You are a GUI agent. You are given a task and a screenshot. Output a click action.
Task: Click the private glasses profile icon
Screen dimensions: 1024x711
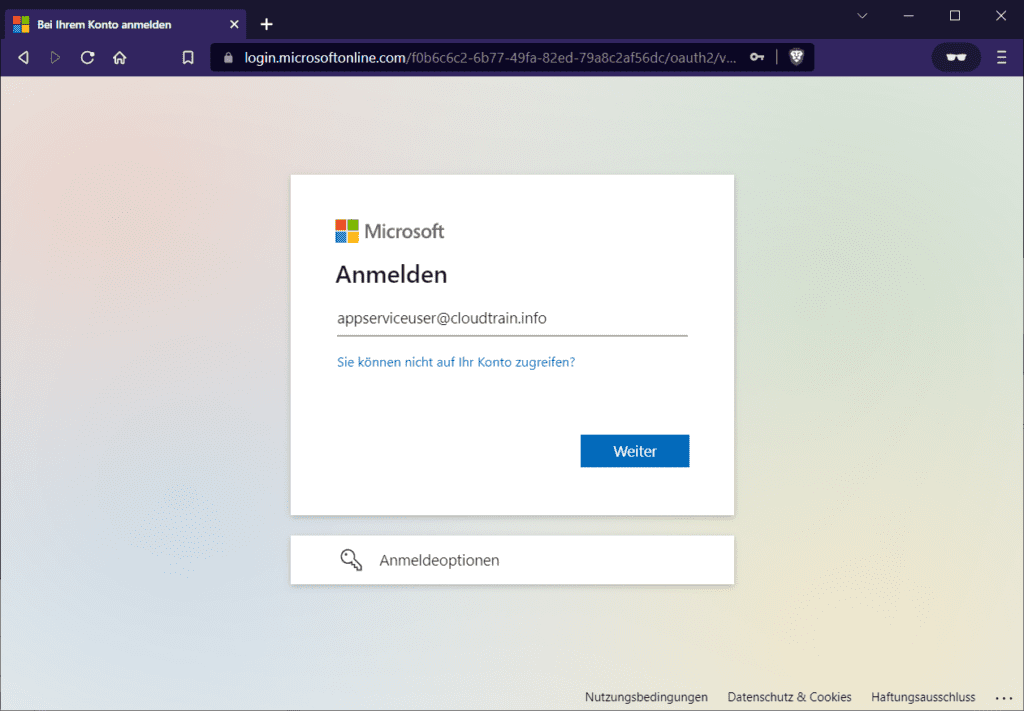956,57
